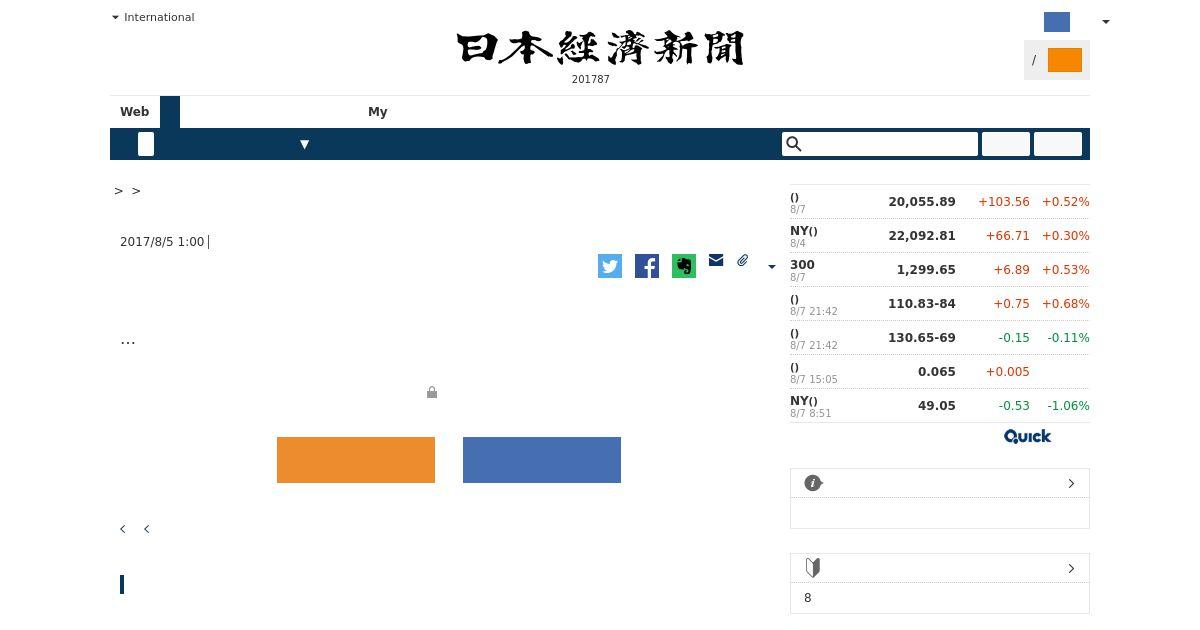The image size is (1200, 630).
Task: Click the 20,055.89 index value
Action: point(922,202)
